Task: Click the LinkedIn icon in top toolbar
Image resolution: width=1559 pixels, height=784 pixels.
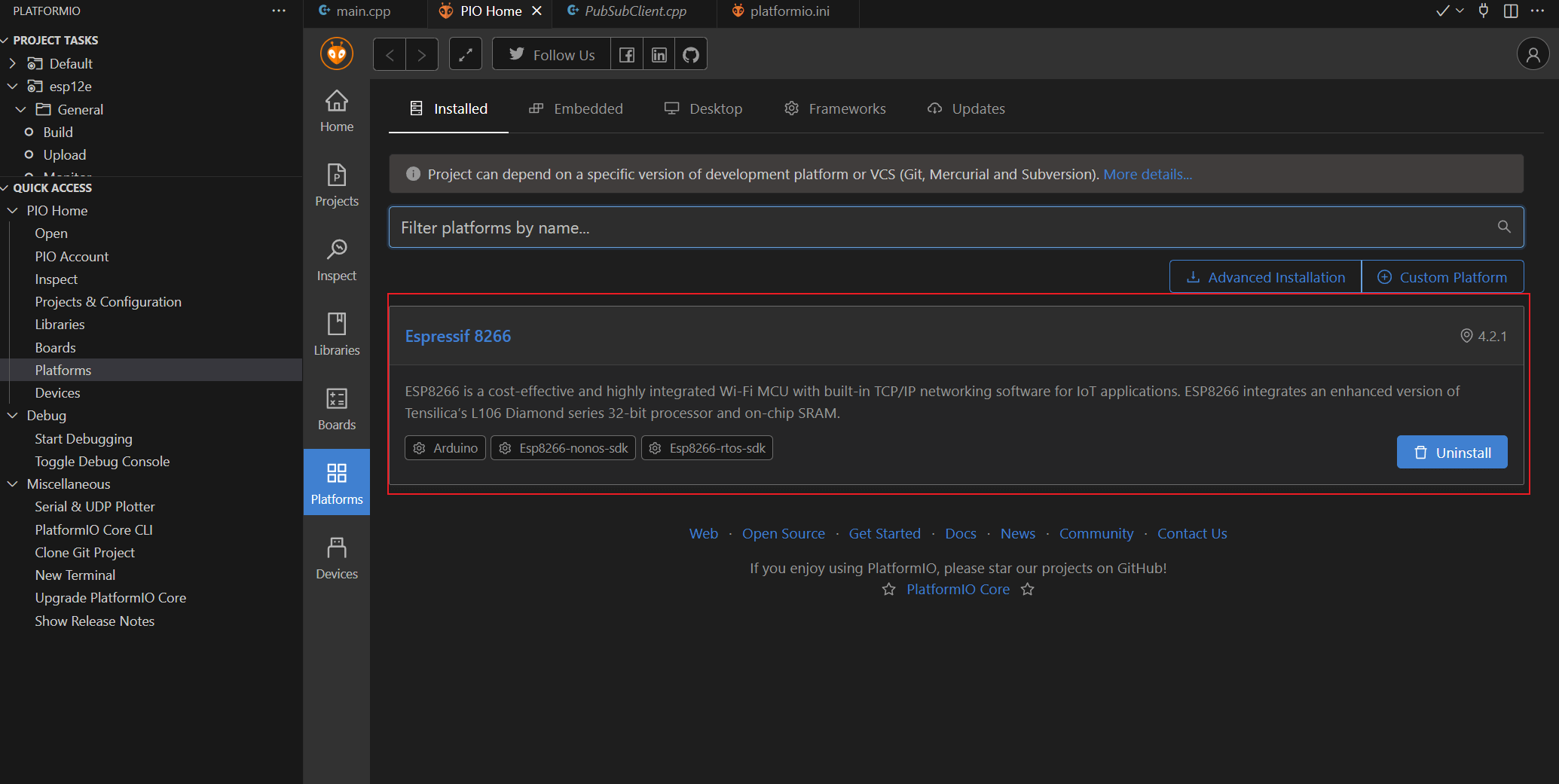Action: click(x=659, y=55)
